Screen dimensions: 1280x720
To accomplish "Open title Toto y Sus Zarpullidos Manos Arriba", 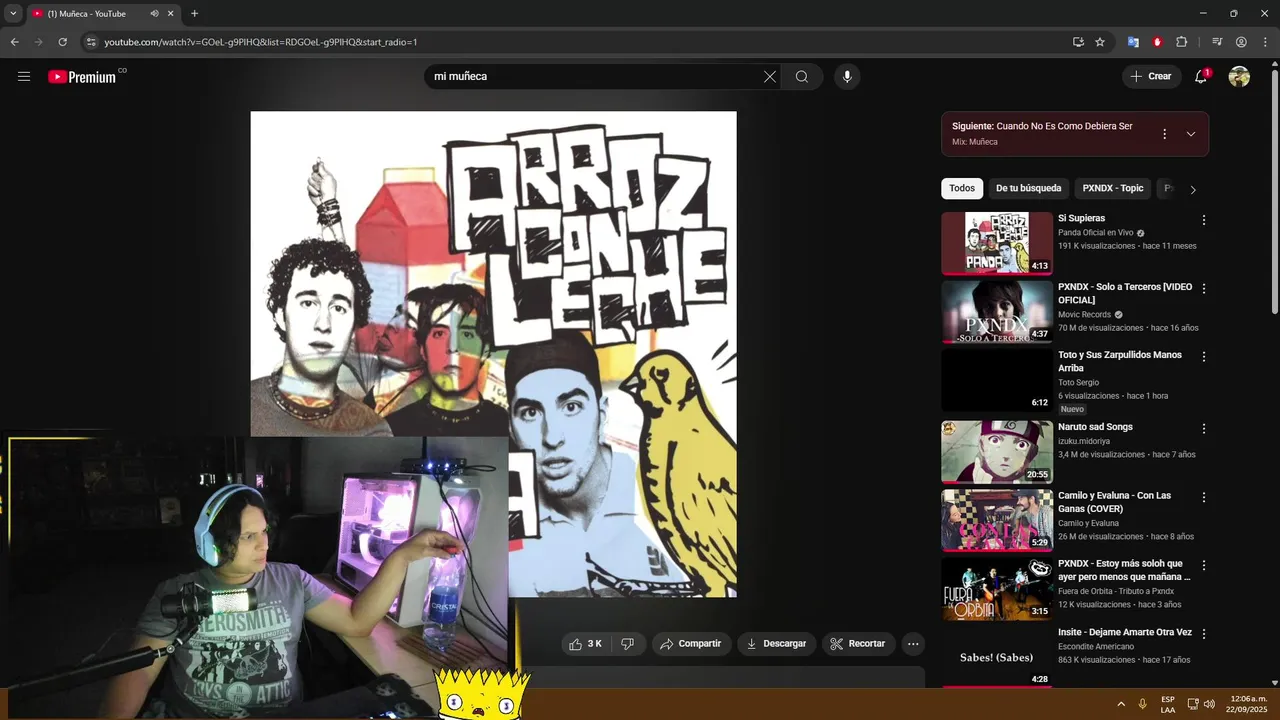I will (x=1119, y=361).
